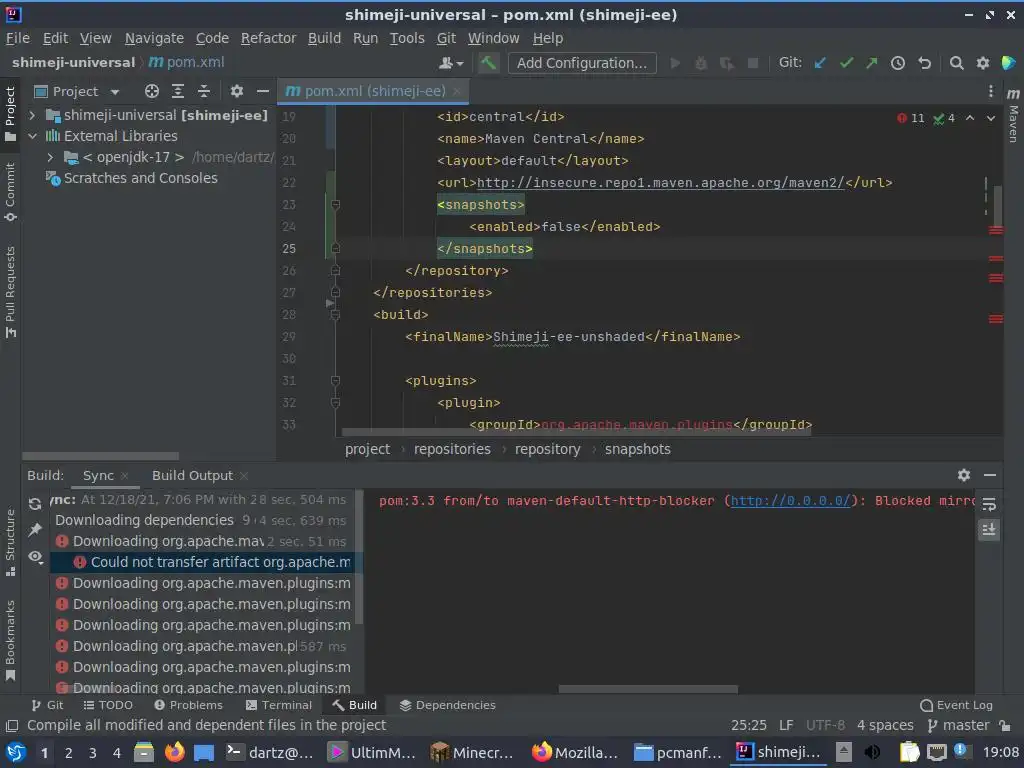Switch to the Build Output tab

click(192, 475)
